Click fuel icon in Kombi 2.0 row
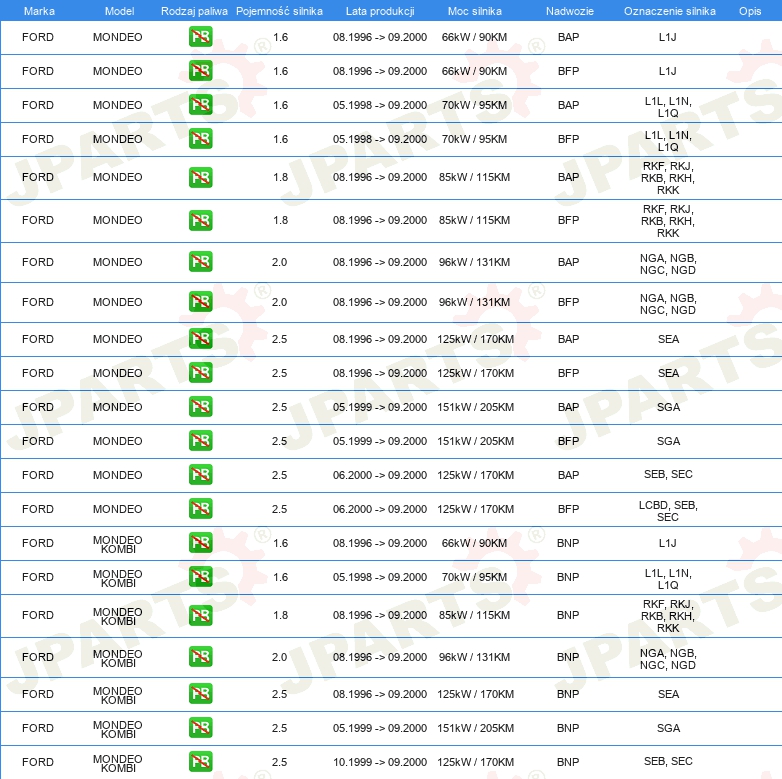782x779 pixels. pyautogui.click(x=200, y=656)
